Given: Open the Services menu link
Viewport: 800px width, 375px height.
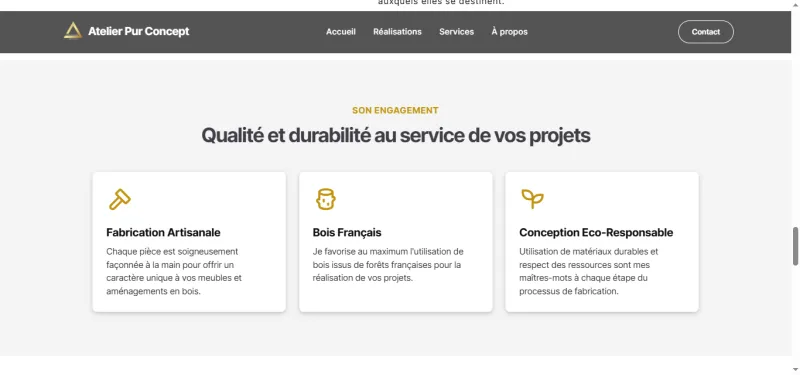Looking at the screenshot, I should pos(457,32).
